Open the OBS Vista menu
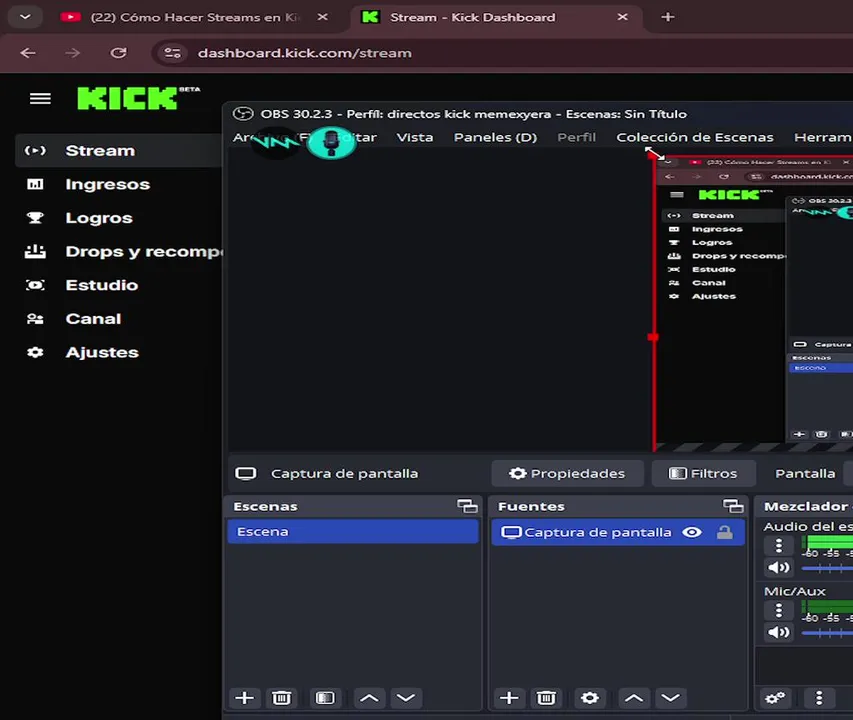853x720 pixels. pos(415,138)
